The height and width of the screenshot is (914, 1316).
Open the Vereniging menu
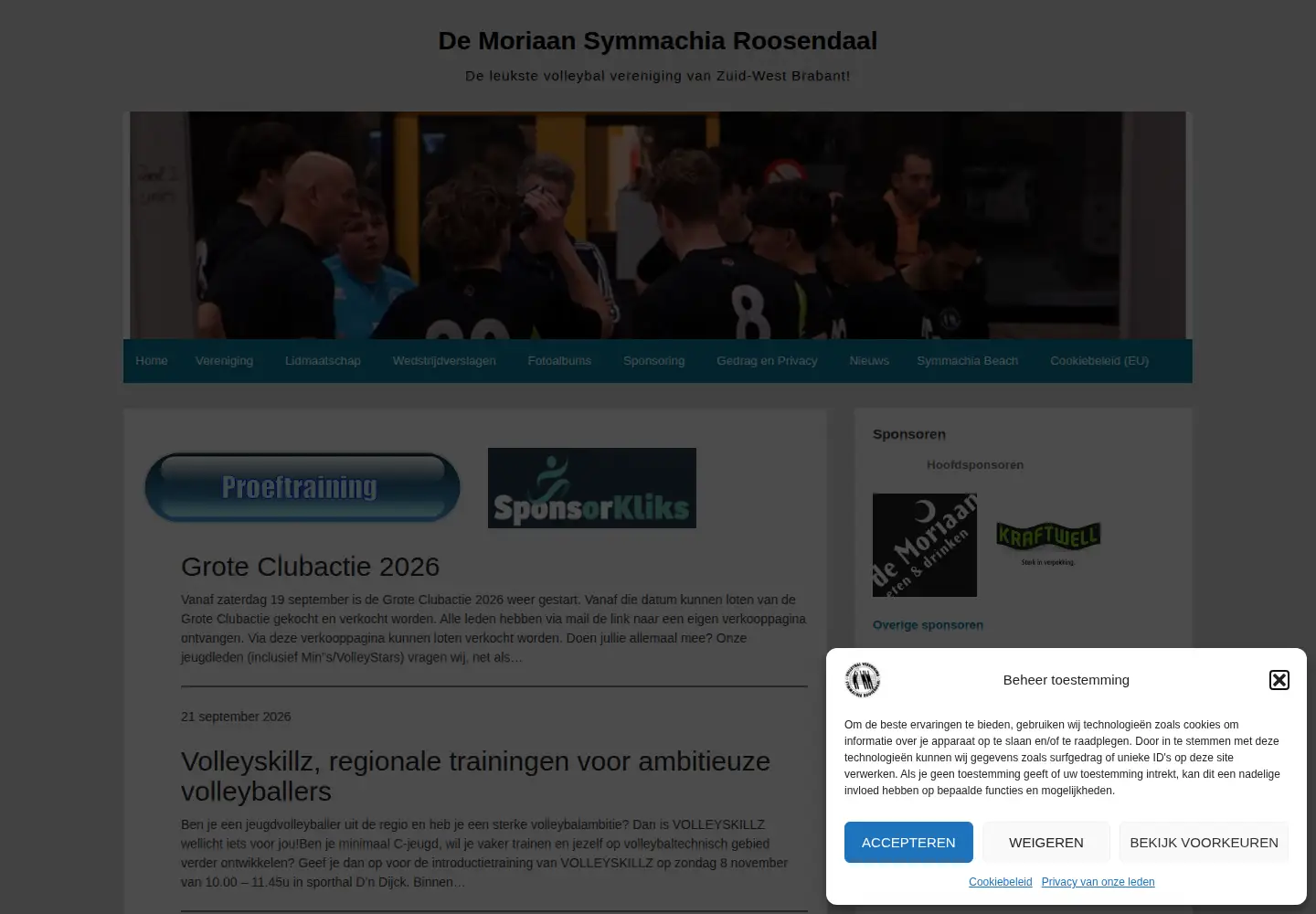224,361
